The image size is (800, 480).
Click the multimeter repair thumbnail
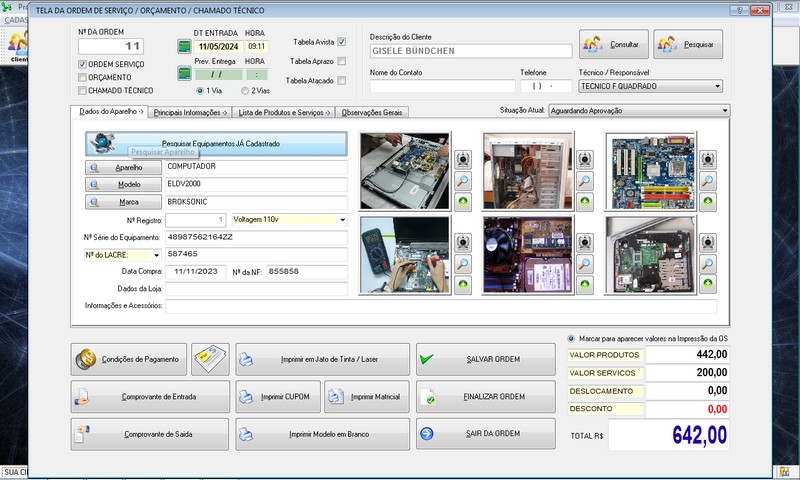point(405,255)
